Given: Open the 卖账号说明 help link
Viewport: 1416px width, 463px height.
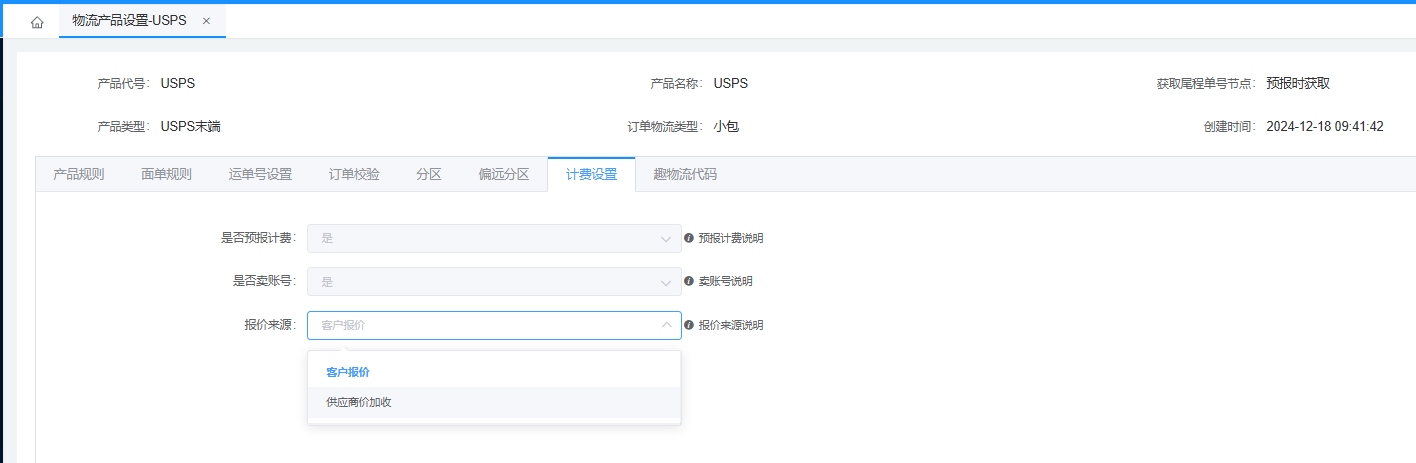Looking at the screenshot, I should (x=725, y=281).
